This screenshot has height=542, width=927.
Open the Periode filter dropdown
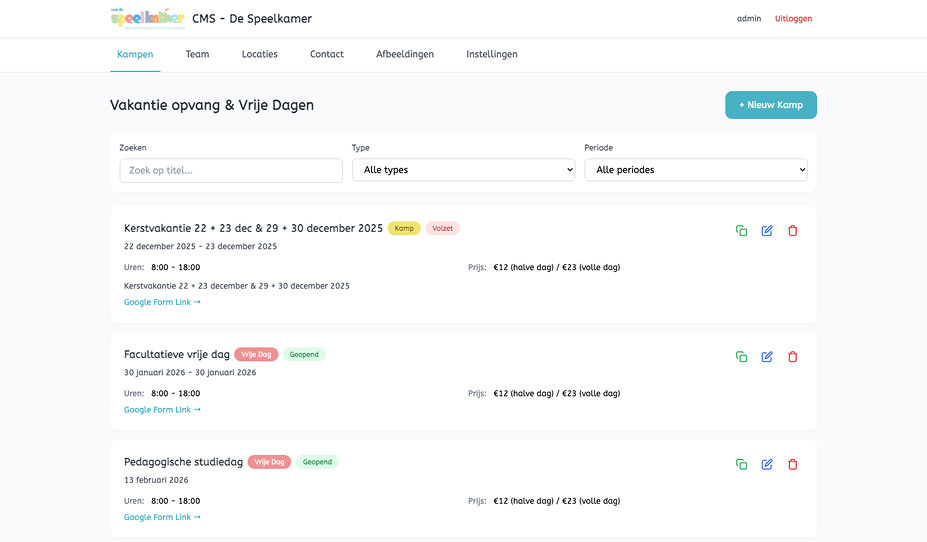coord(696,170)
